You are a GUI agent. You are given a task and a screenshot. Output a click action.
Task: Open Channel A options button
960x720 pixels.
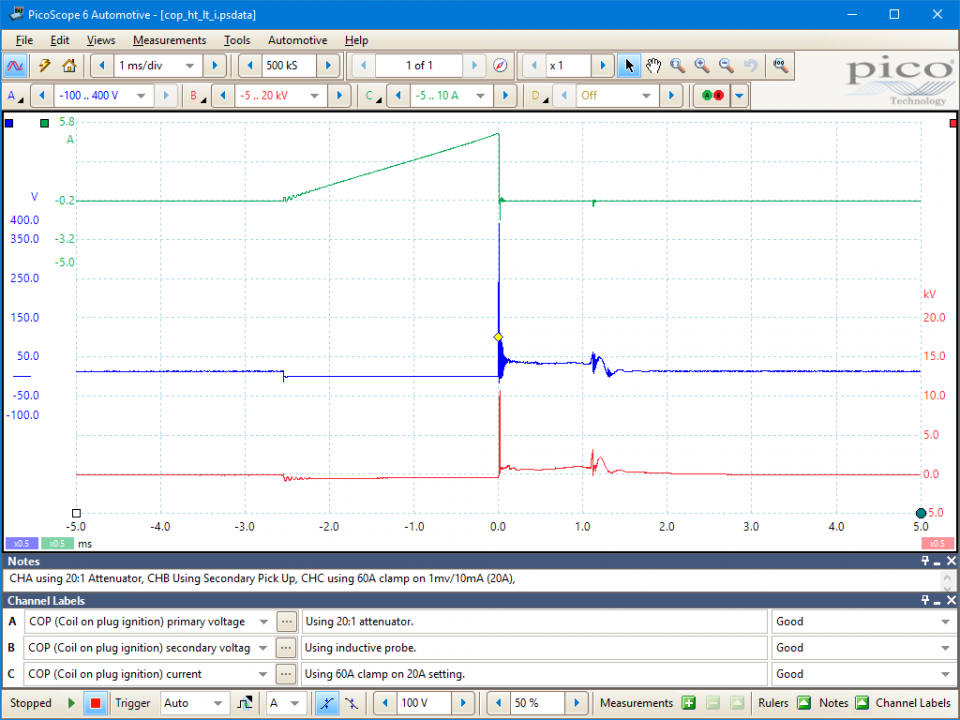(x=15, y=96)
